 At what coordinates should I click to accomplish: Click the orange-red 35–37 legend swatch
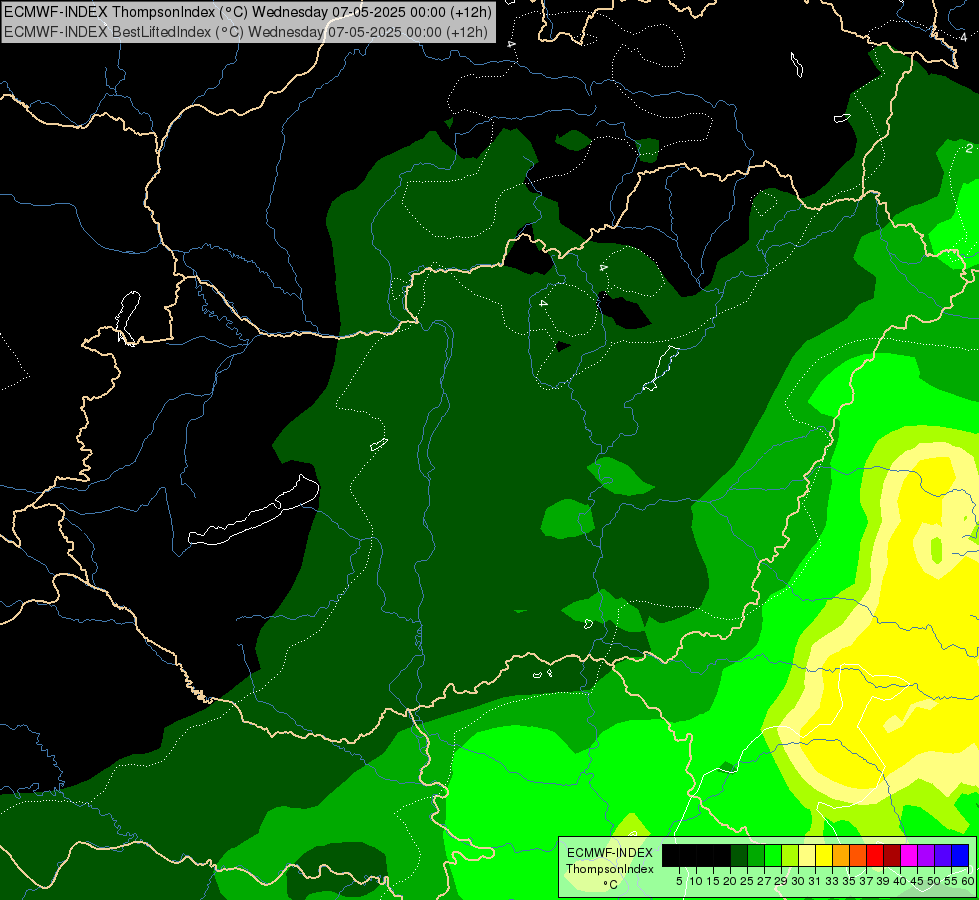(x=858, y=855)
